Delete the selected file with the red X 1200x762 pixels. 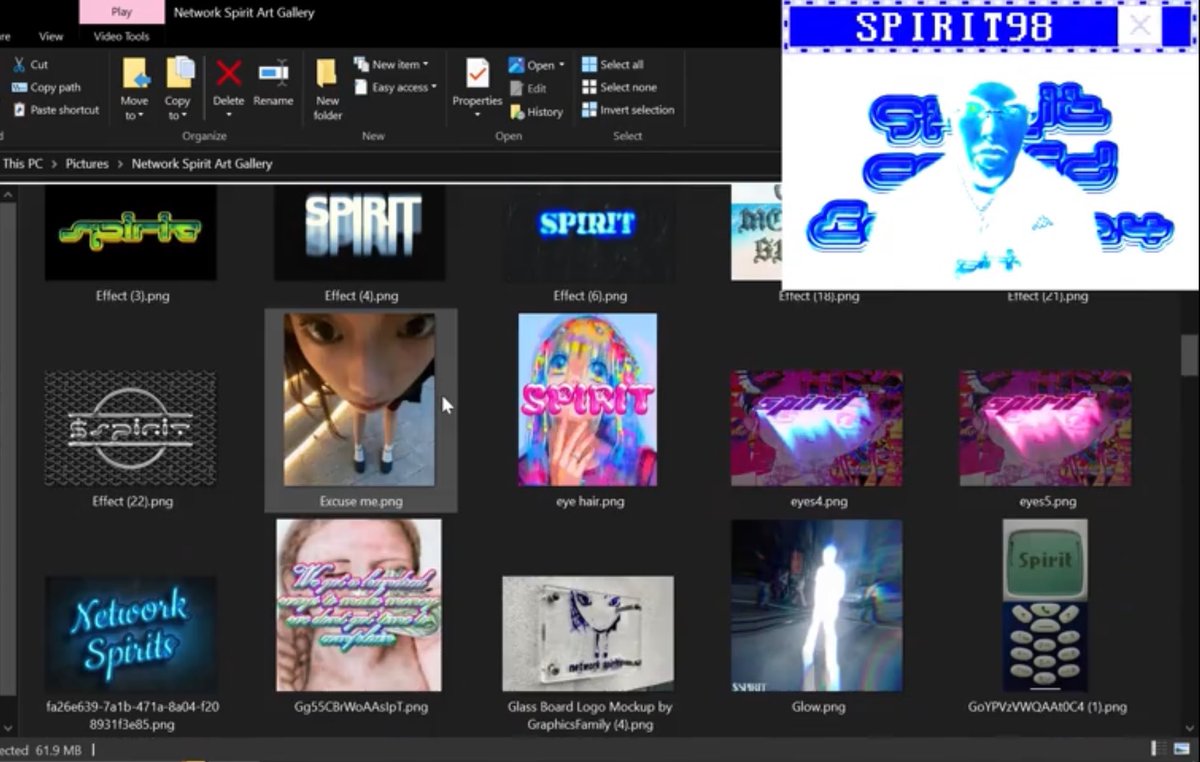229,73
